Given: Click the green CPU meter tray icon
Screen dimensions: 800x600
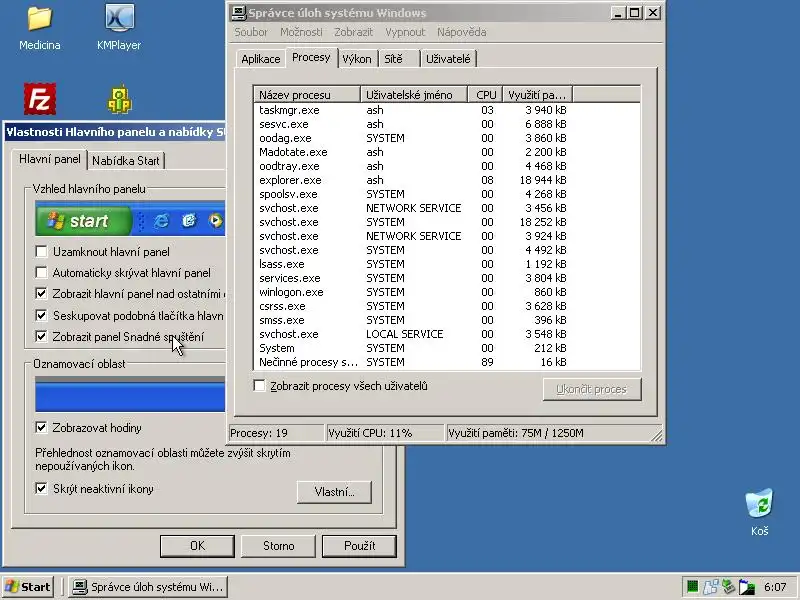Looking at the screenshot, I should (x=692, y=587).
